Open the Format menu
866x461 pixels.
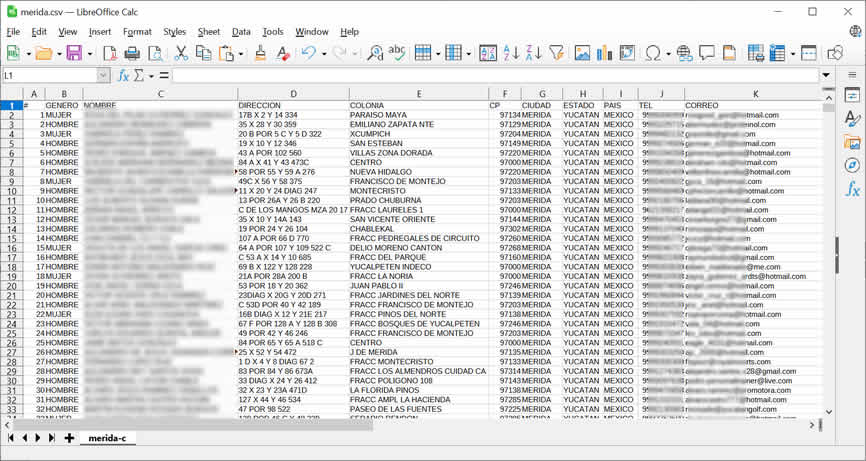137,32
